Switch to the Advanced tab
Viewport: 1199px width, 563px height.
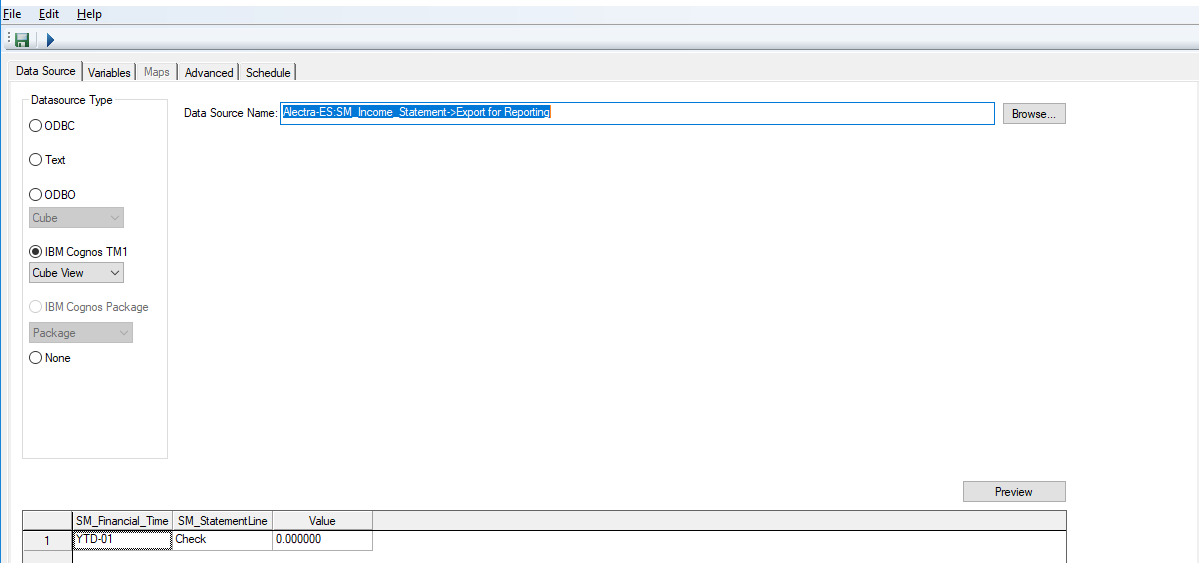(209, 73)
